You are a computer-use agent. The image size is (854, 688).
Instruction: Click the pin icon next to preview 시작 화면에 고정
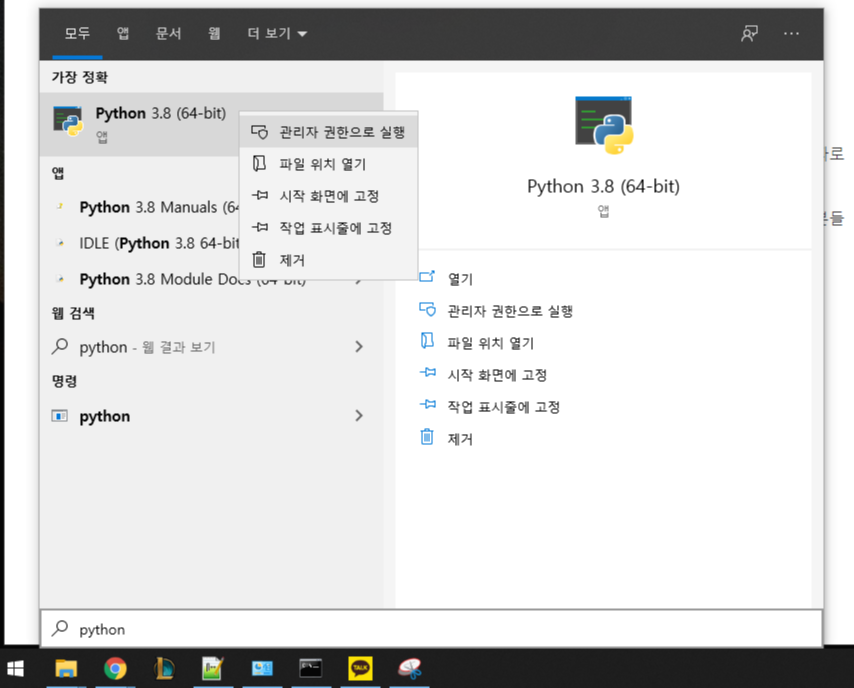pyautogui.click(x=428, y=373)
